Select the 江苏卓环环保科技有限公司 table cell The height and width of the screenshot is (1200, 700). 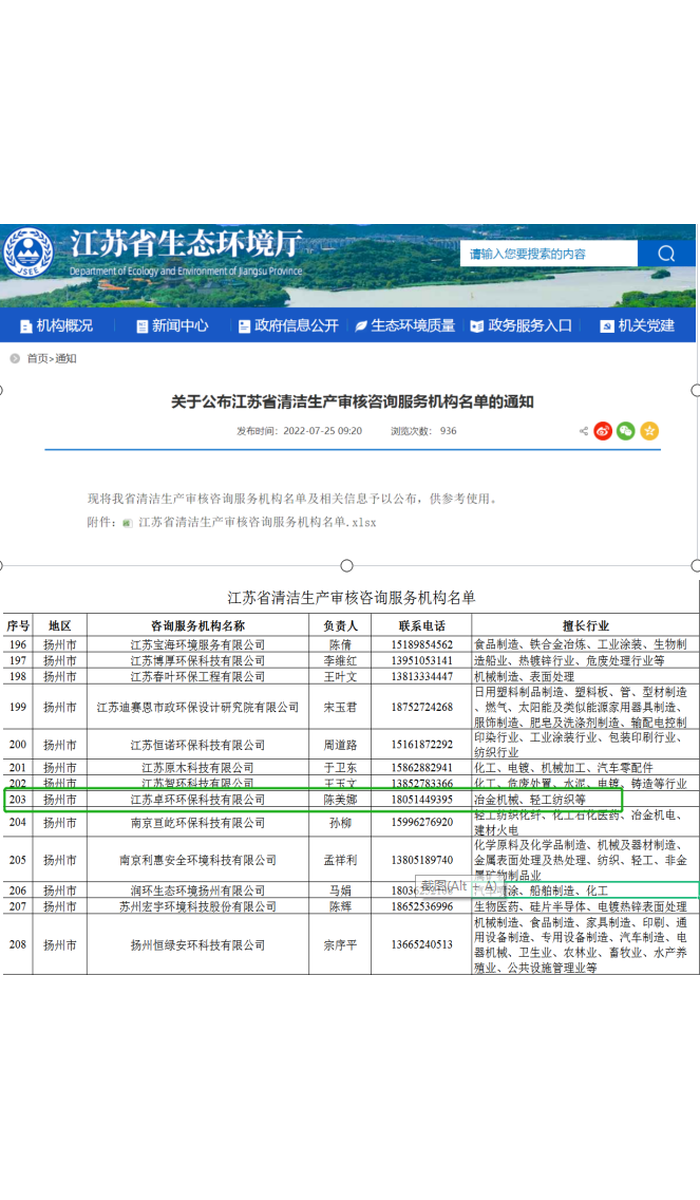(x=198, y=800)
